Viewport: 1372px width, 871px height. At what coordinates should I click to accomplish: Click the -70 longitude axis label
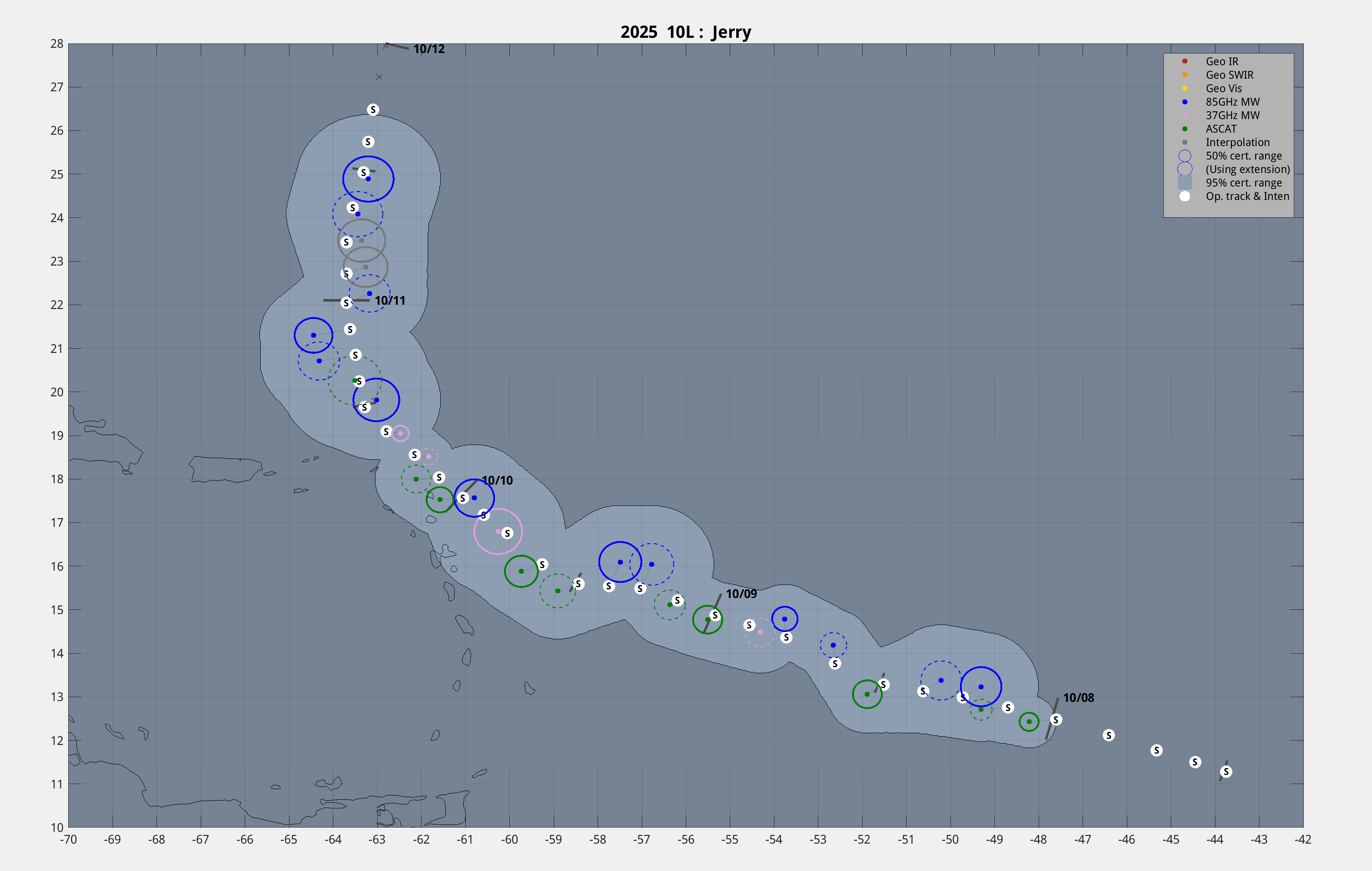(68, 839)
